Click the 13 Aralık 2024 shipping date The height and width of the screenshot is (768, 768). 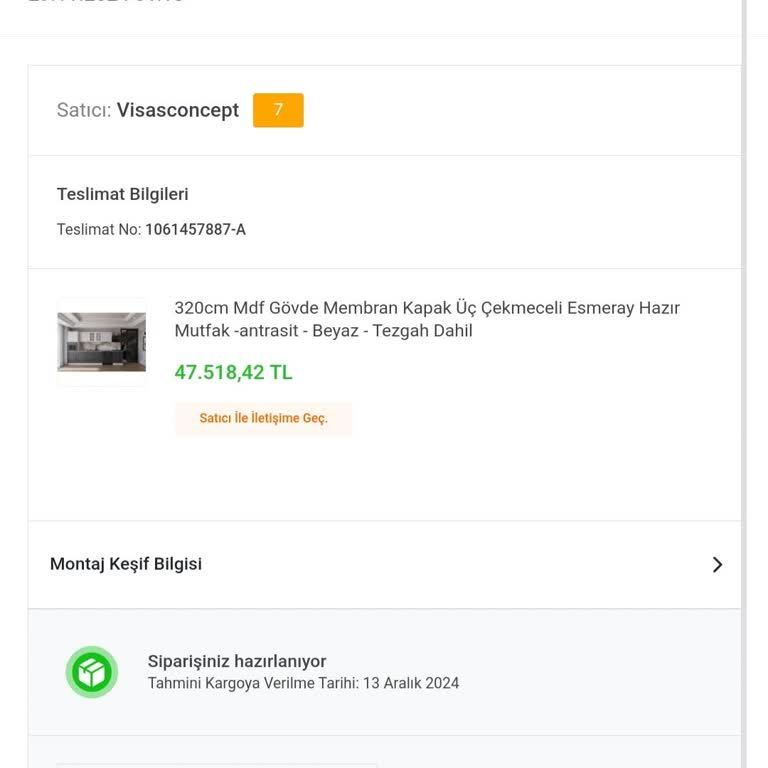(411, 684)
